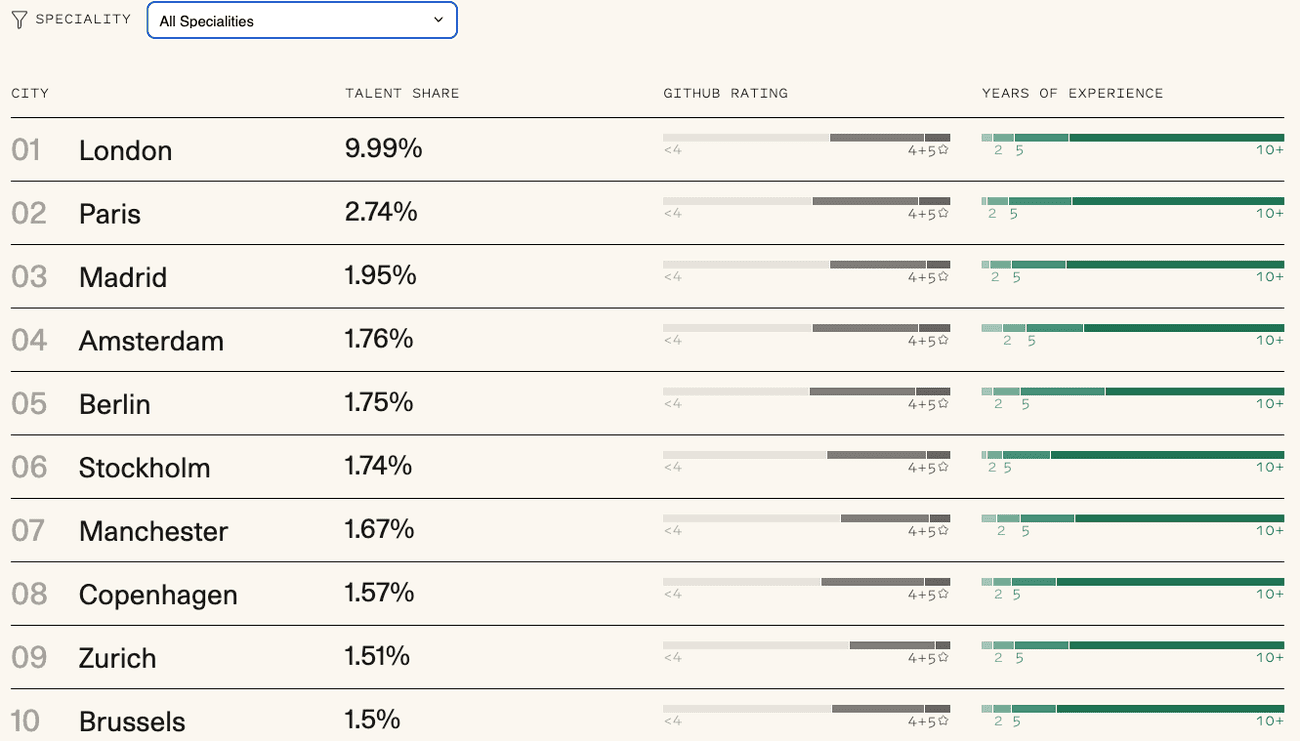Screen dimensions: 1300x741
Task: Click Amsterdam's light gray under-4 rating bar
Action: (737, 328)
